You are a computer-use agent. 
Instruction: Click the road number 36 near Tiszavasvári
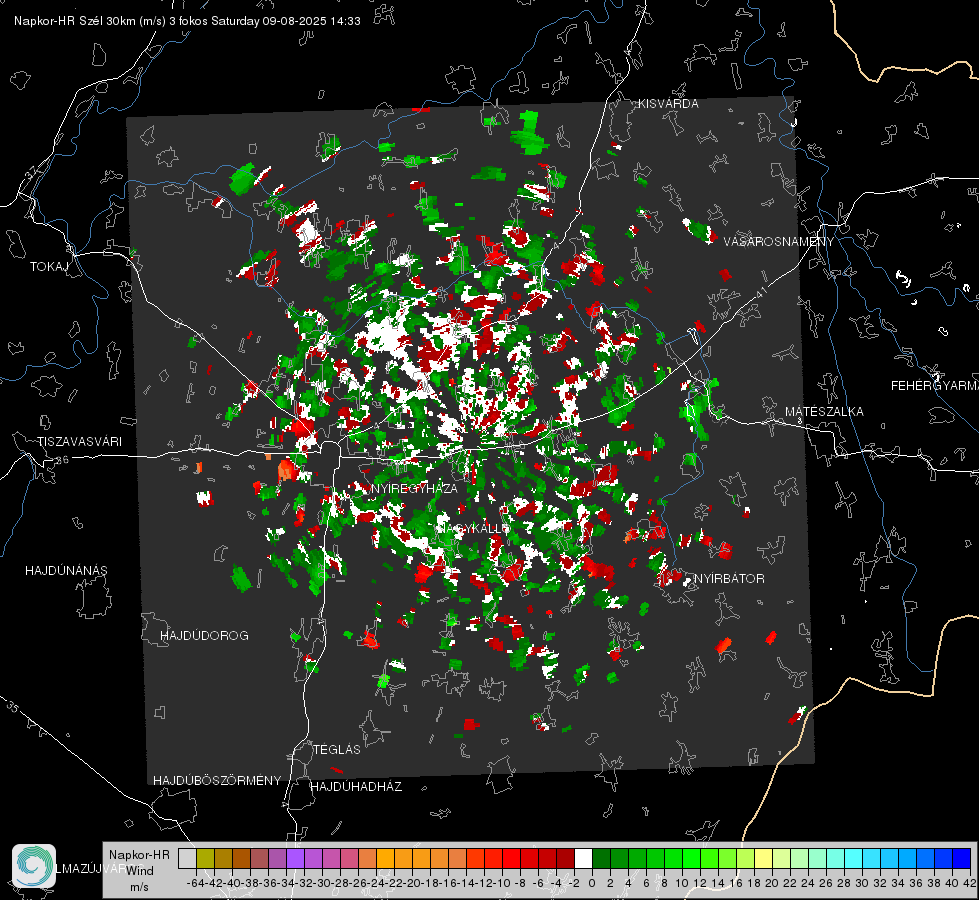[62, 460]
